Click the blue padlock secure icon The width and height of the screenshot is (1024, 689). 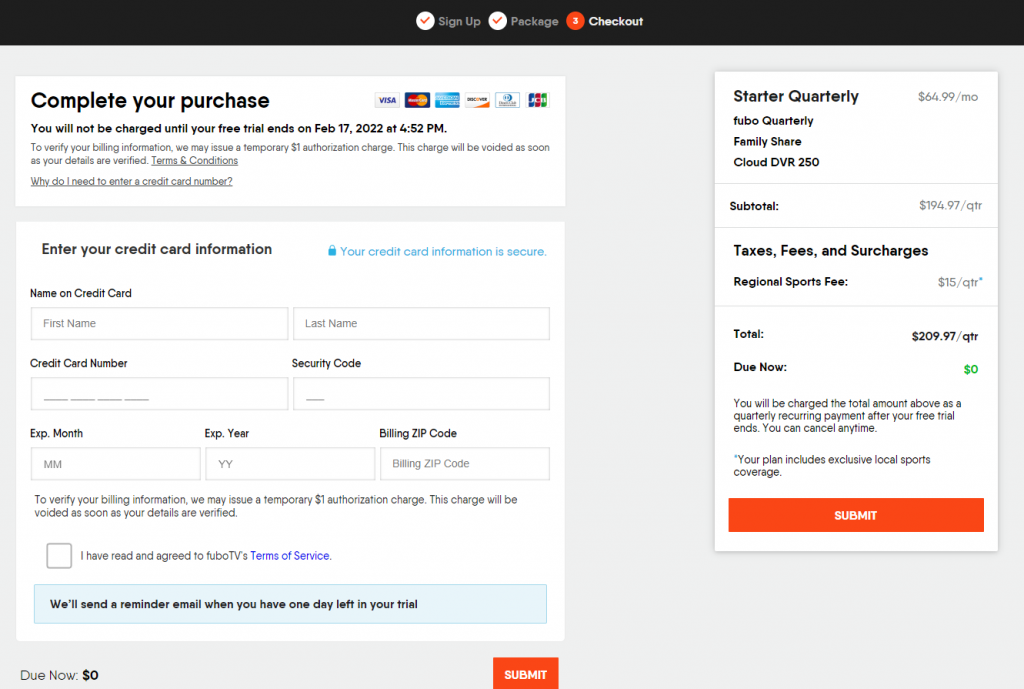pyautogui.click(x=332, y=251)
